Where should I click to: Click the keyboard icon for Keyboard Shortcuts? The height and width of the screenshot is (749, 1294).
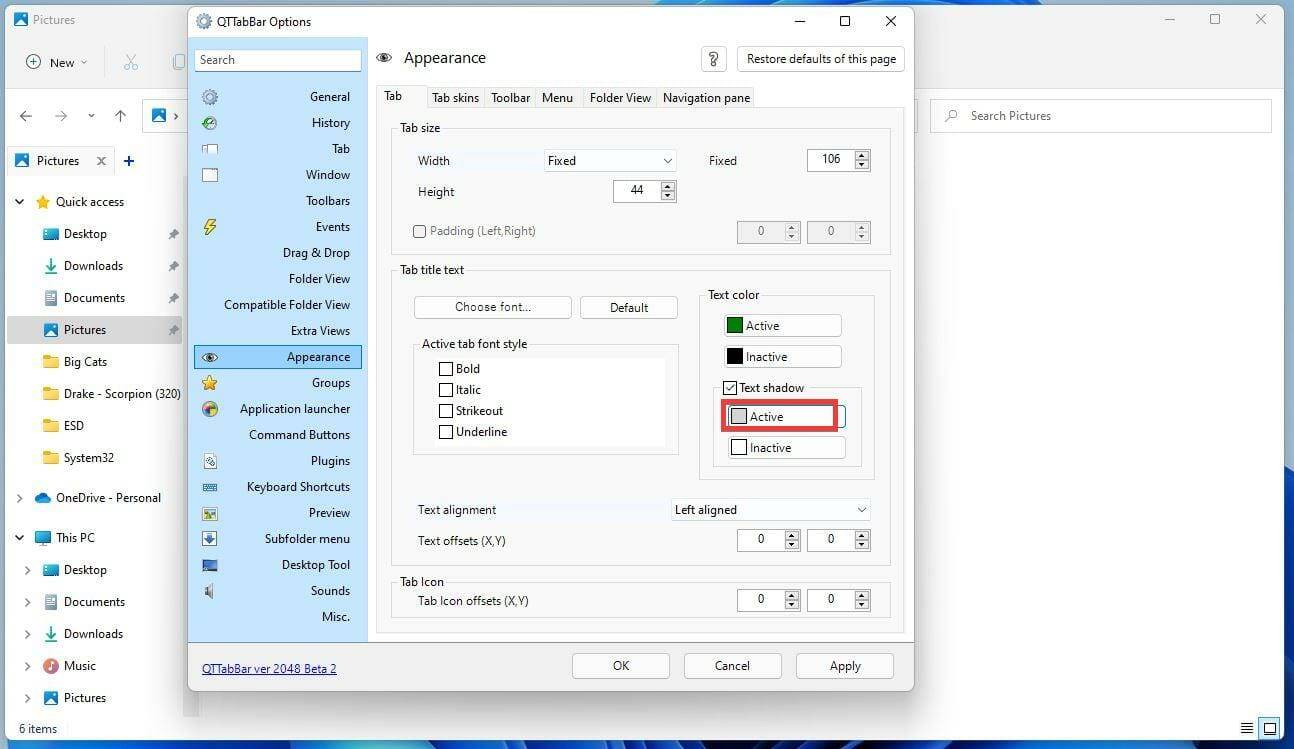tap(210, 487)
